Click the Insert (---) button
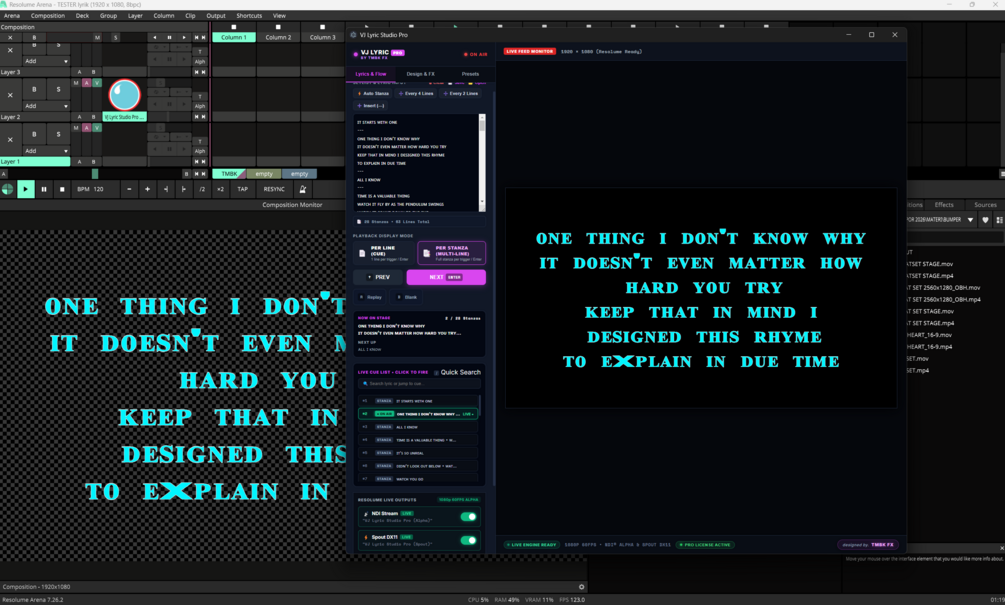Viewport: 1005px width, 605px height. pyautogui.click(x=371, y=106)
